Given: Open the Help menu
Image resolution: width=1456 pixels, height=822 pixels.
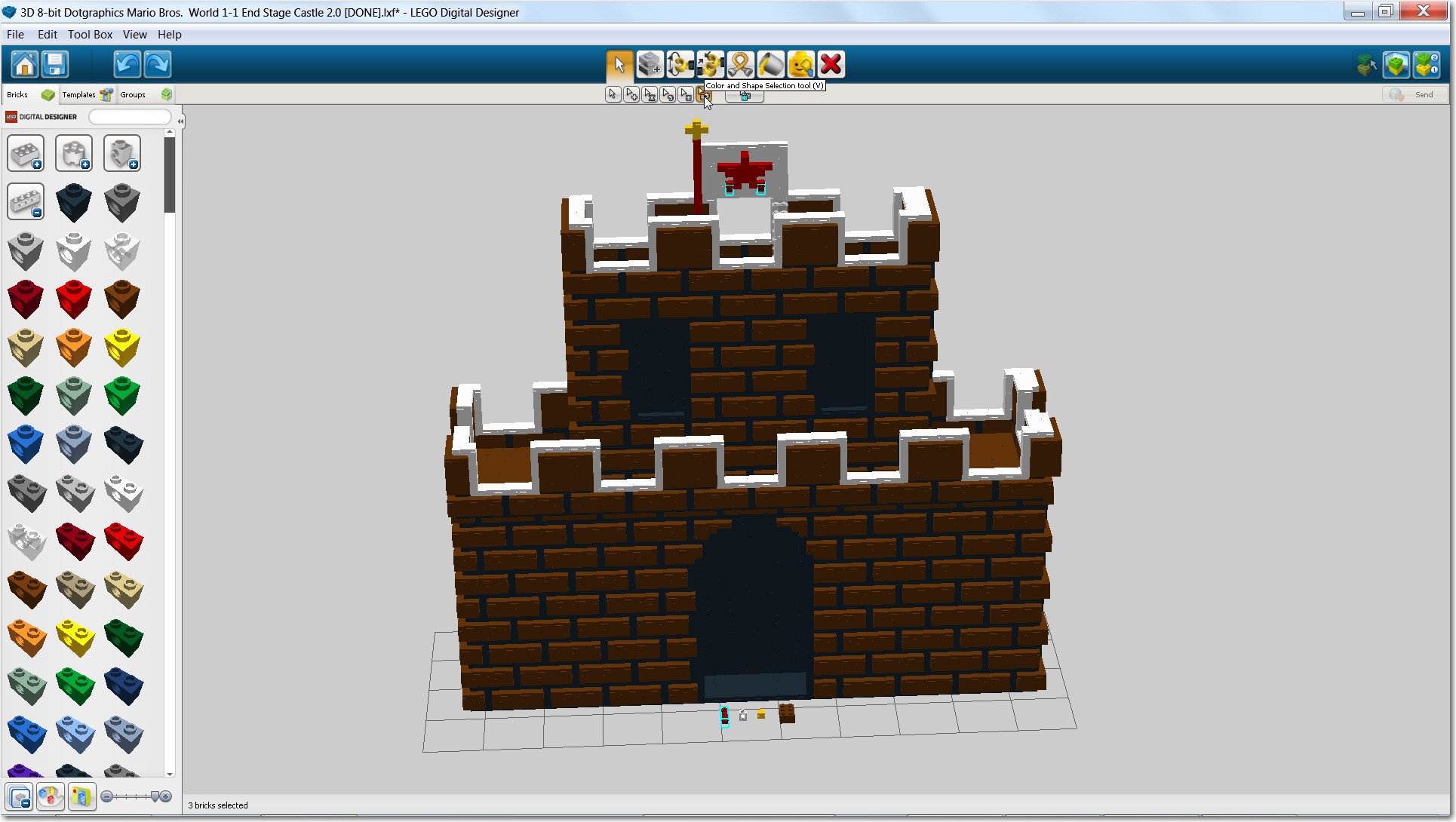Looking at the screenshot, I should (x=170, y=35).
